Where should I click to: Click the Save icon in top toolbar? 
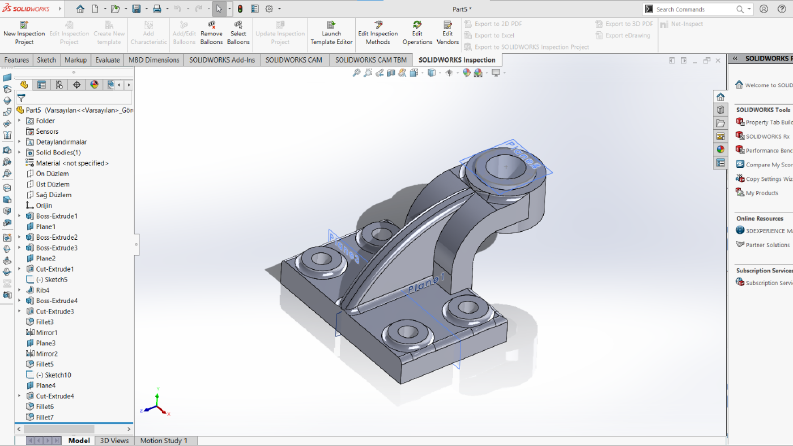(x=137, y=9)
